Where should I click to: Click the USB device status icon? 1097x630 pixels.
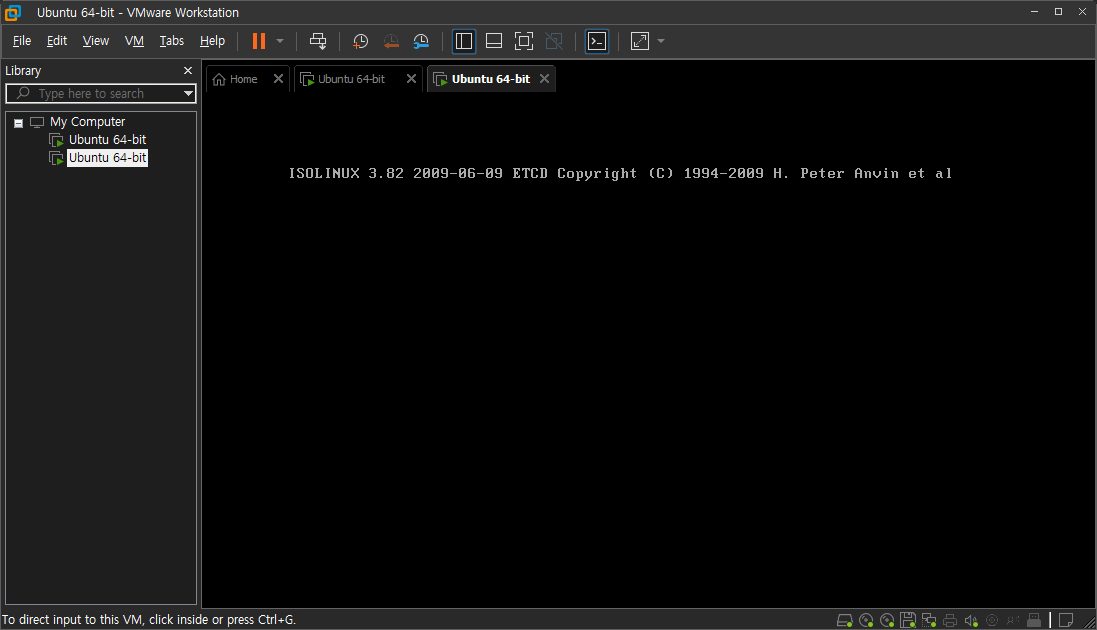pyautogui.click(x=1034, y=620)
